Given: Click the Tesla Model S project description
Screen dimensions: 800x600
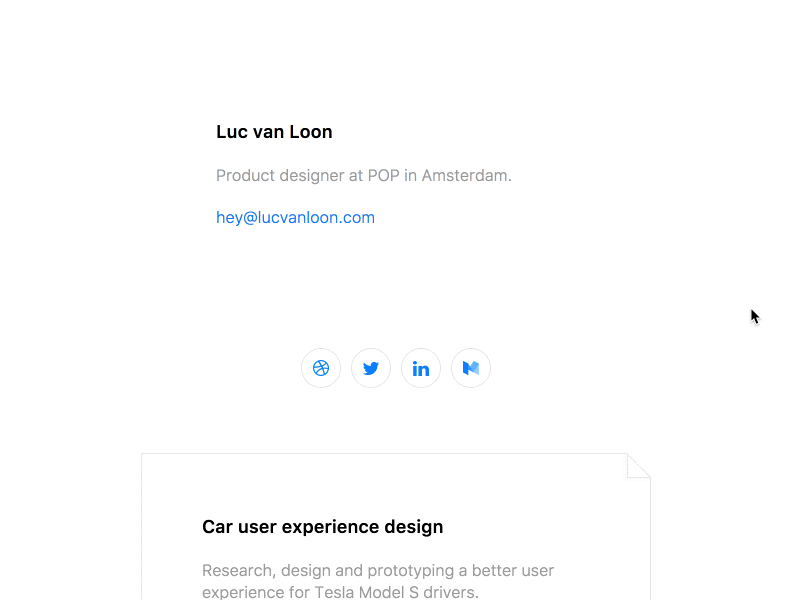Looking at the screenshot, I should 378,580.
